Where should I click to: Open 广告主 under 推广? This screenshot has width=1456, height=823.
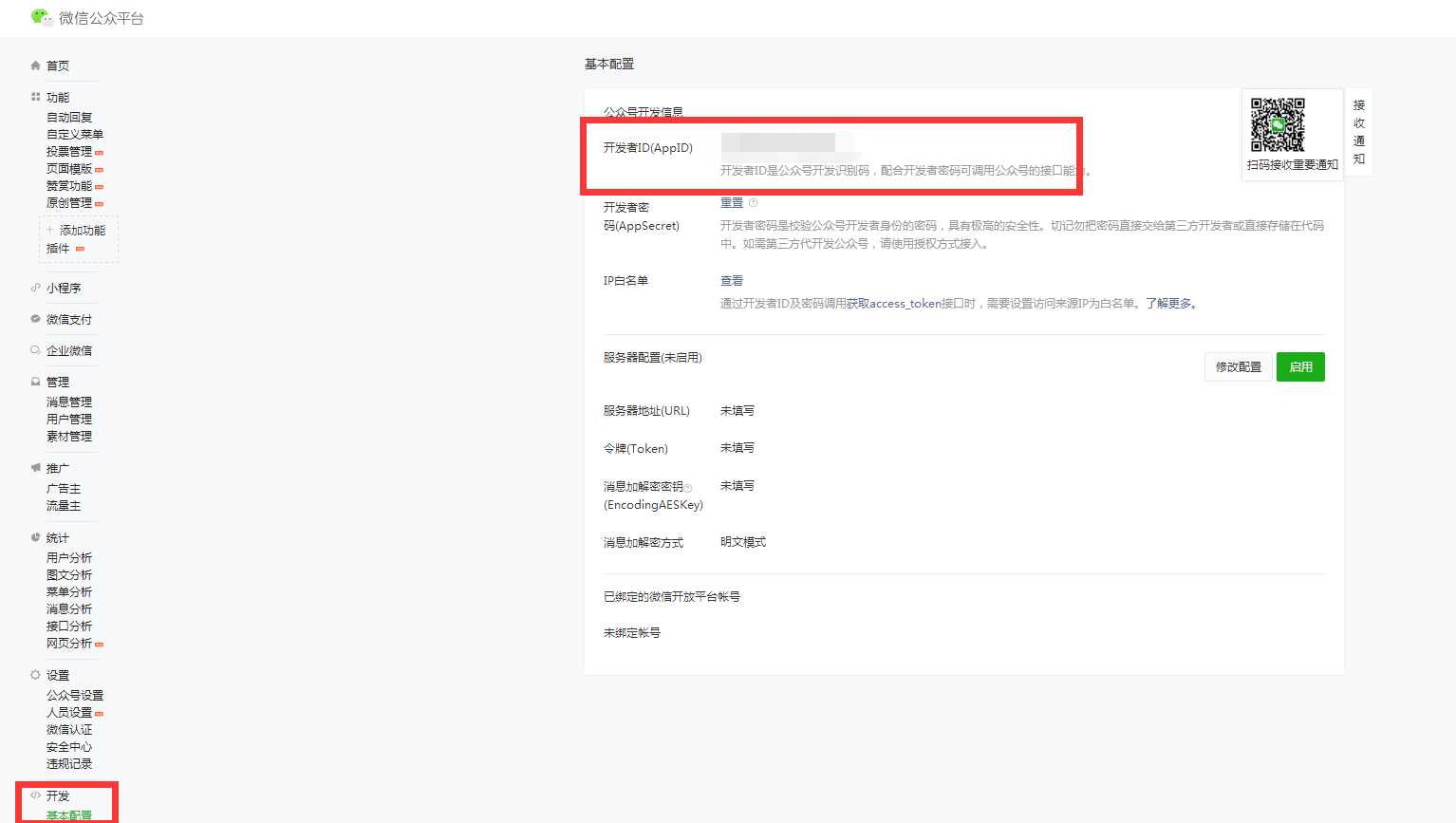pyautogui.click(x=64, y=488)
